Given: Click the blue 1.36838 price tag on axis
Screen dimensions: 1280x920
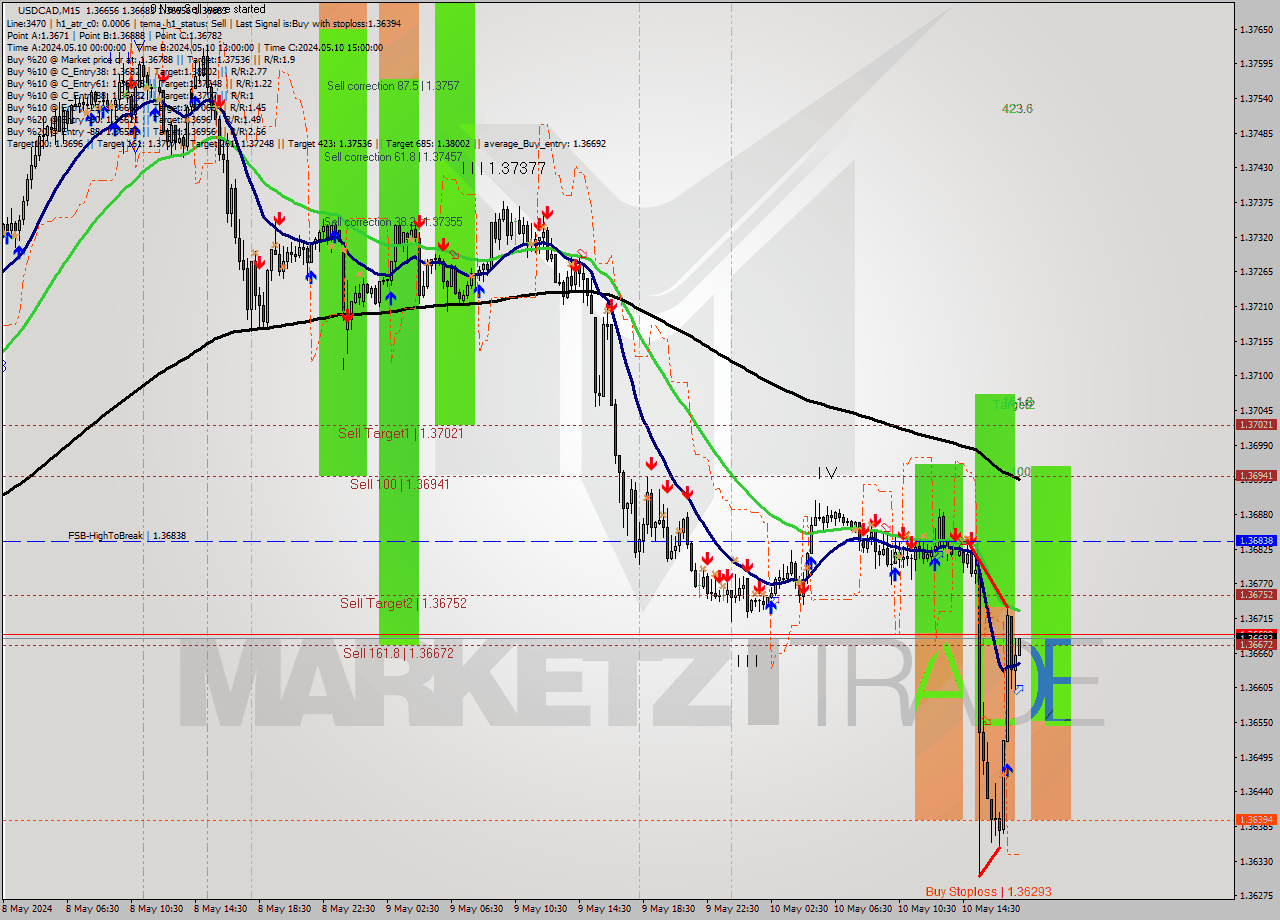Looking at the screenshot, I should [1256, 541].
